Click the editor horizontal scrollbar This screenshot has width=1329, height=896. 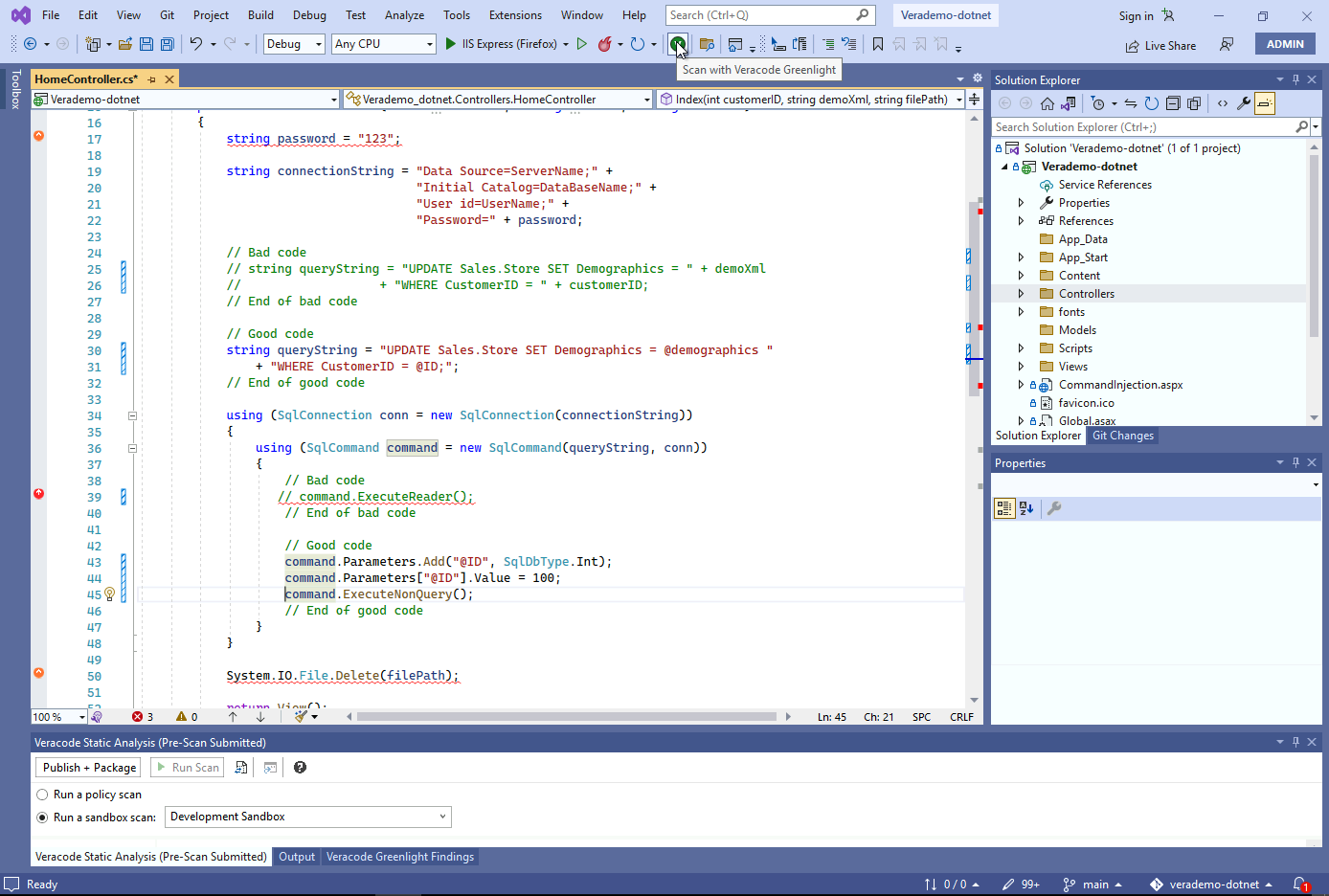[567, 716]
